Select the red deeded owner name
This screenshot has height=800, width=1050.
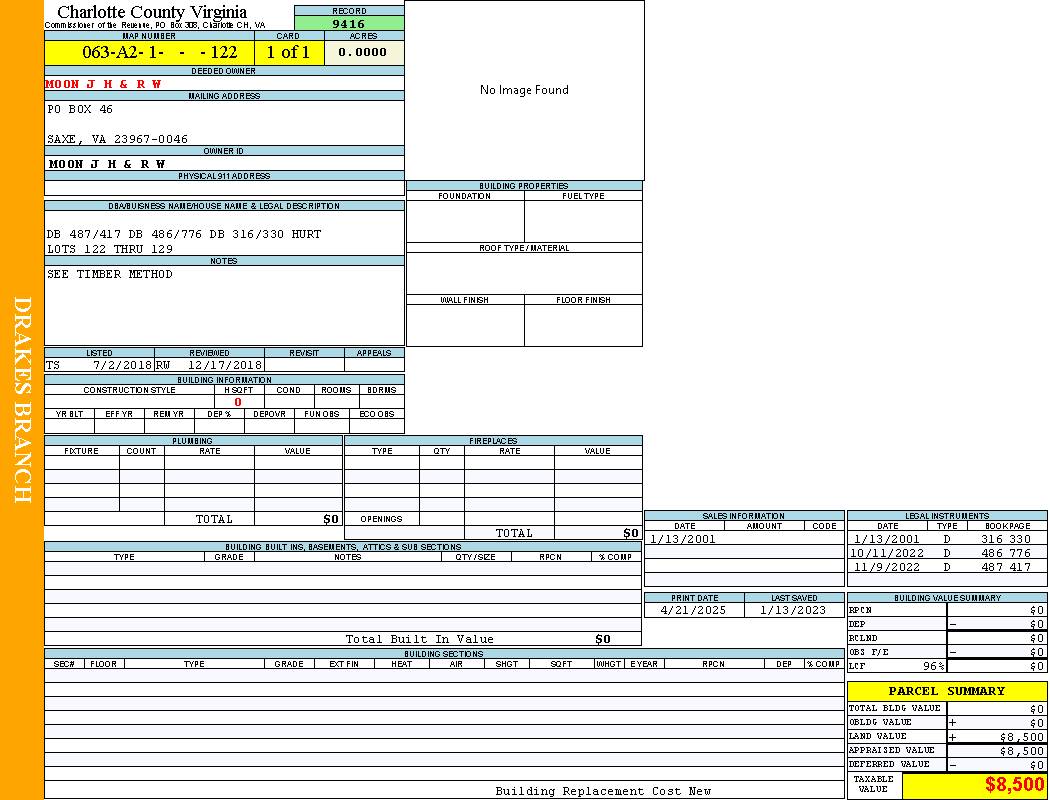104,84
